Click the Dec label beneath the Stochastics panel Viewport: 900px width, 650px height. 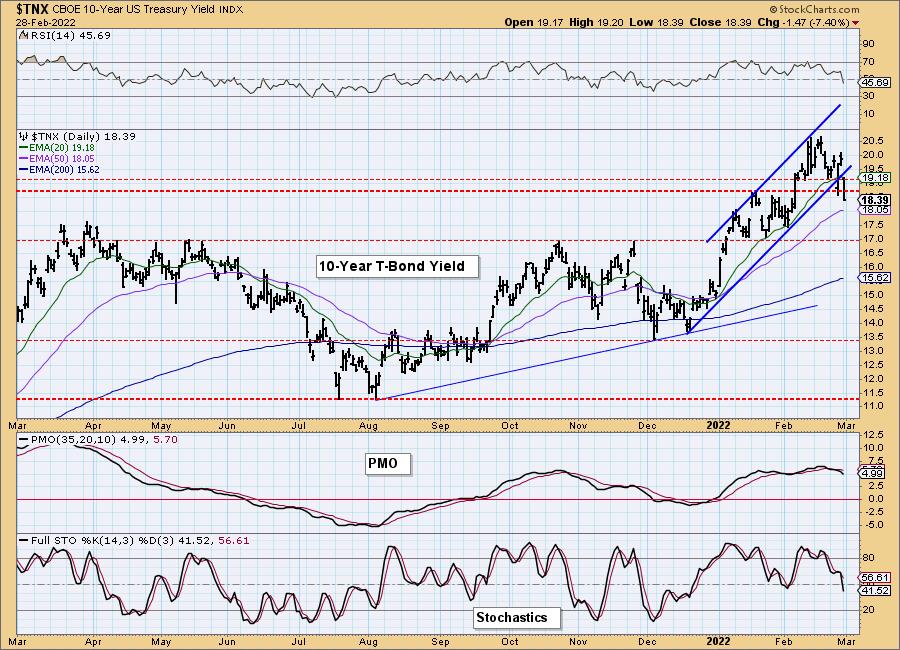647,641
